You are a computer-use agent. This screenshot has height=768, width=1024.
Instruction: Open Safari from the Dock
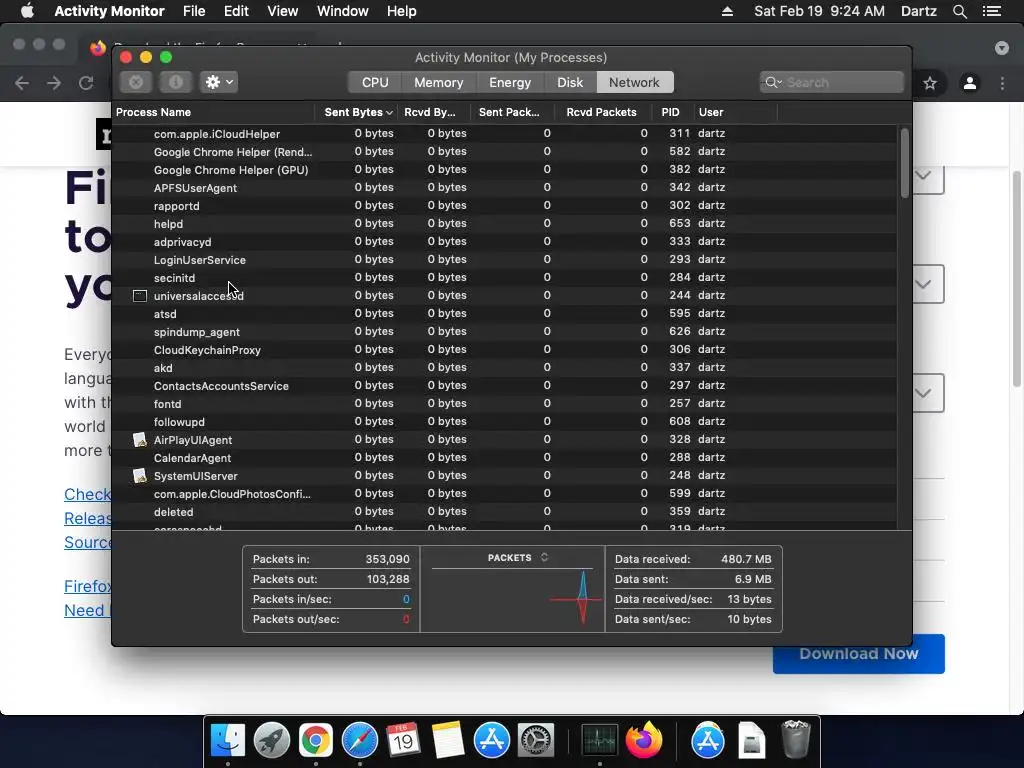pos(360,741)
